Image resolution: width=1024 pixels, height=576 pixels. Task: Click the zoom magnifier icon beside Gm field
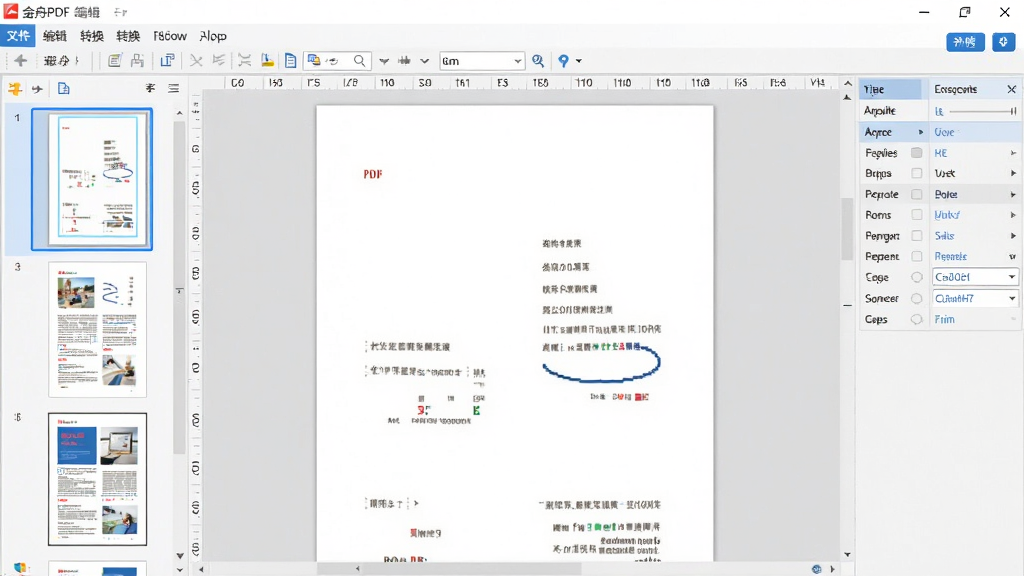[538, 61]
